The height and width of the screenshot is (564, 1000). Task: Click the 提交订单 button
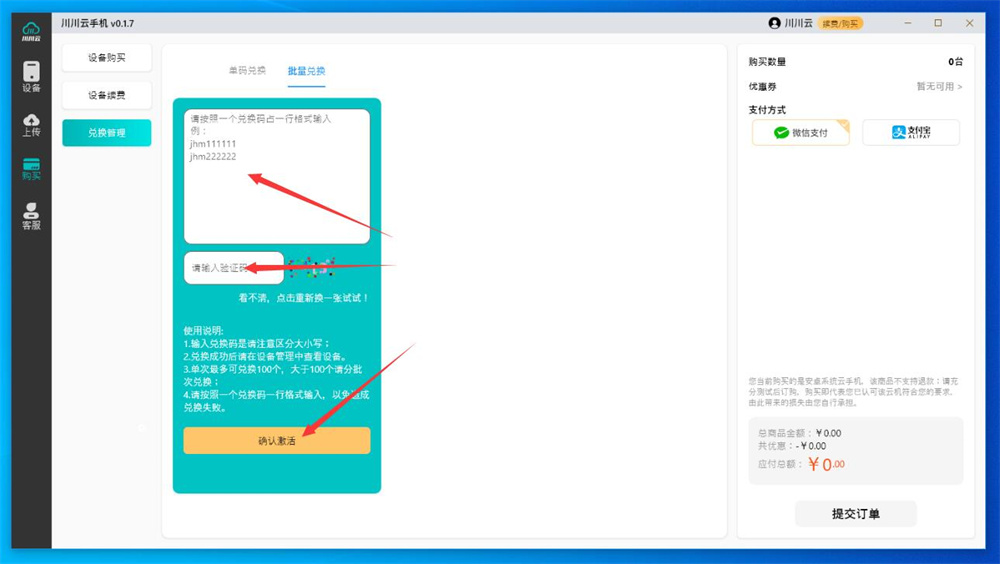point(855,514)
